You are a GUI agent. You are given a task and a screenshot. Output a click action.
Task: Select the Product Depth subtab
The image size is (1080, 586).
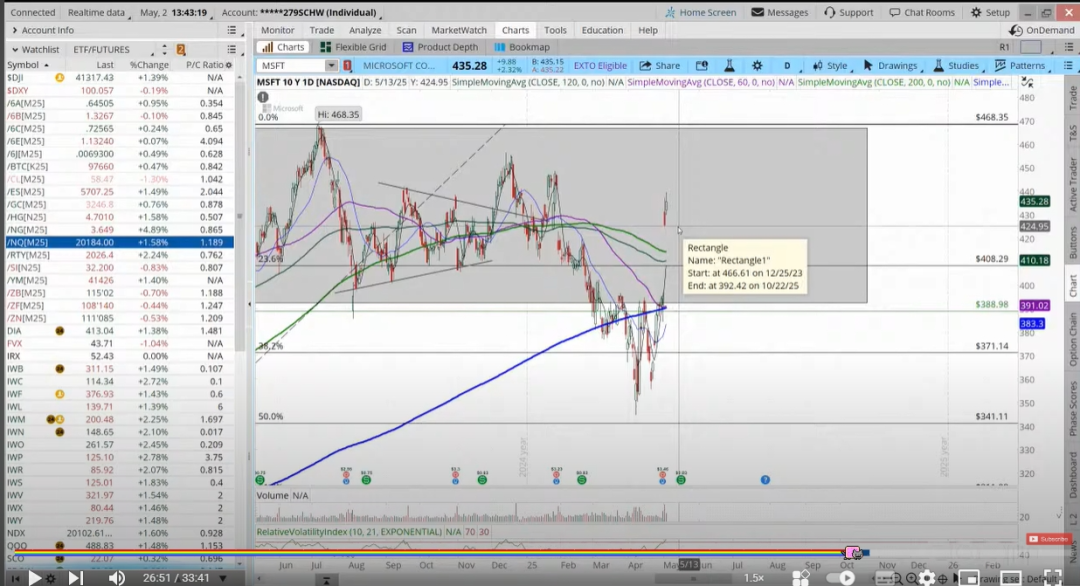(x=440, y=47)
